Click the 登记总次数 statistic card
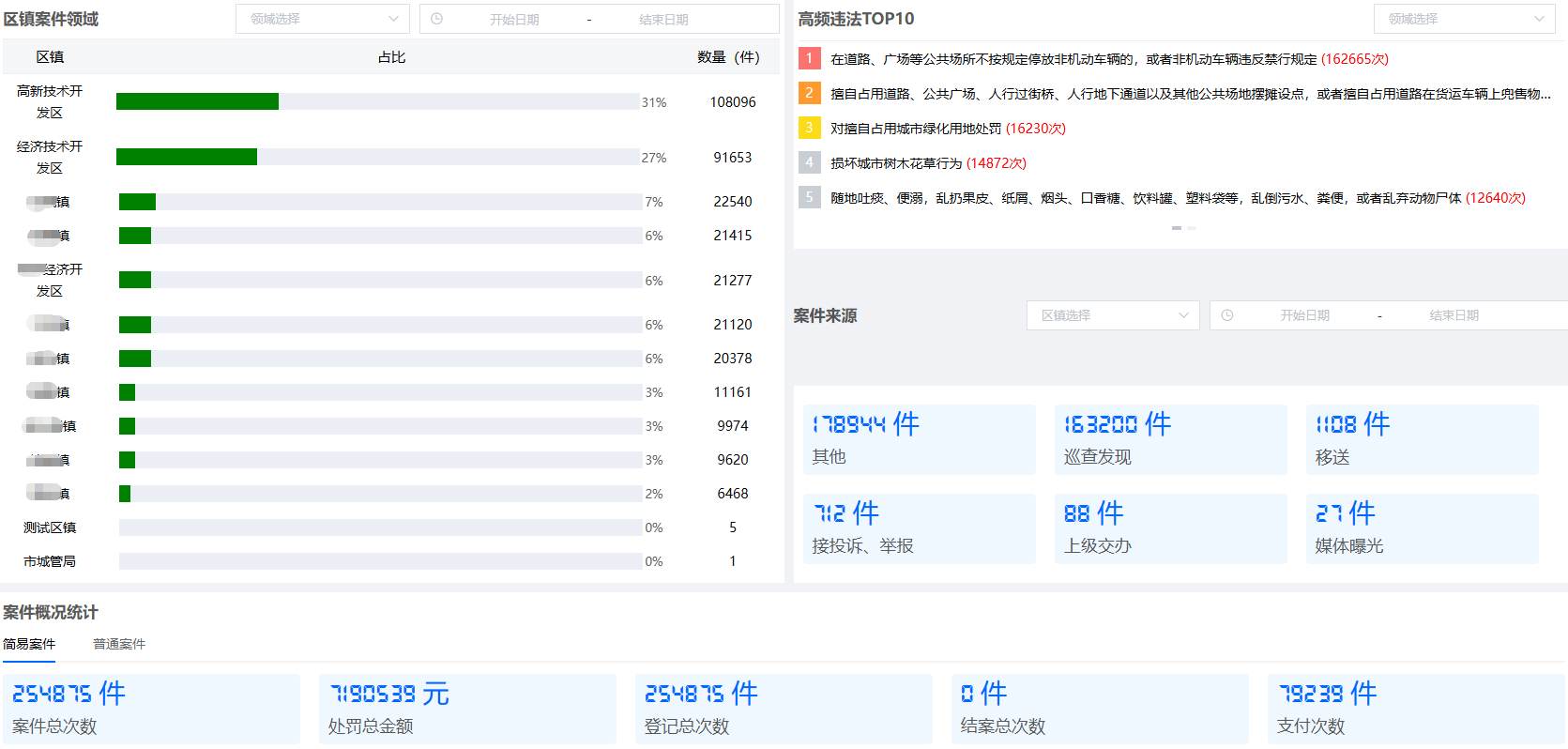The image size is (1568, 749). point(784,709)
